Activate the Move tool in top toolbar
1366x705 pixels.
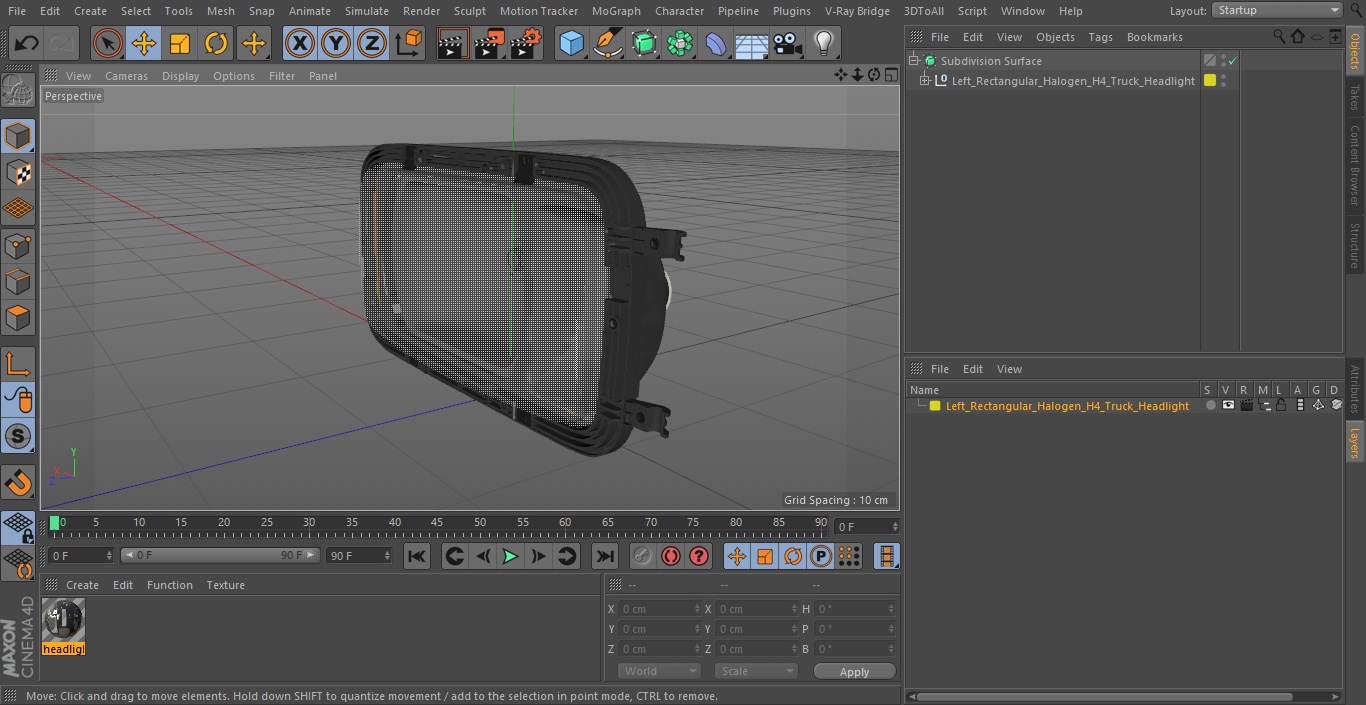(144, 43)
